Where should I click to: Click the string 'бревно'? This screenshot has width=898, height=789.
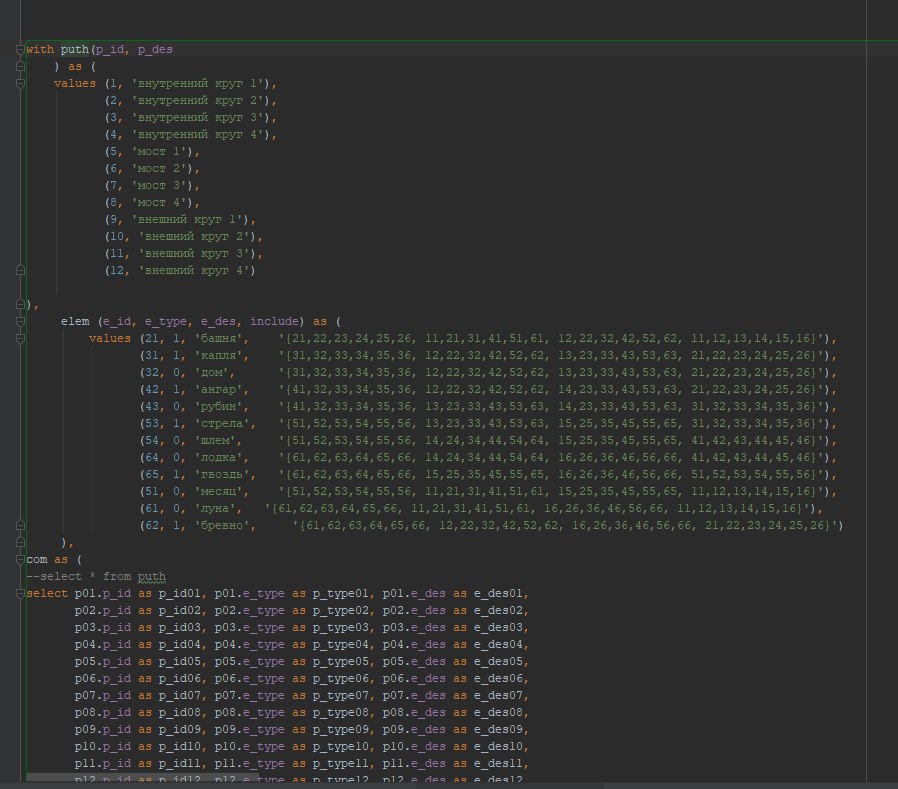pos(222,526)
